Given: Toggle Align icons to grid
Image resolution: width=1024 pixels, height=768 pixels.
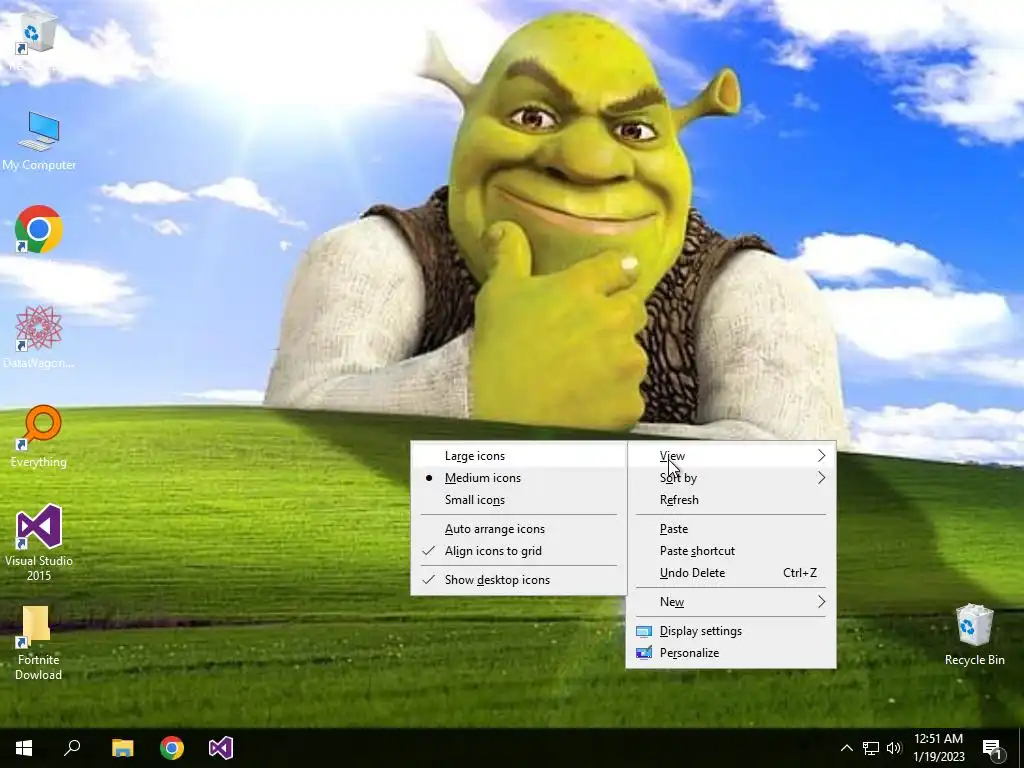Looking at the screenshot, I should point(519,551).
